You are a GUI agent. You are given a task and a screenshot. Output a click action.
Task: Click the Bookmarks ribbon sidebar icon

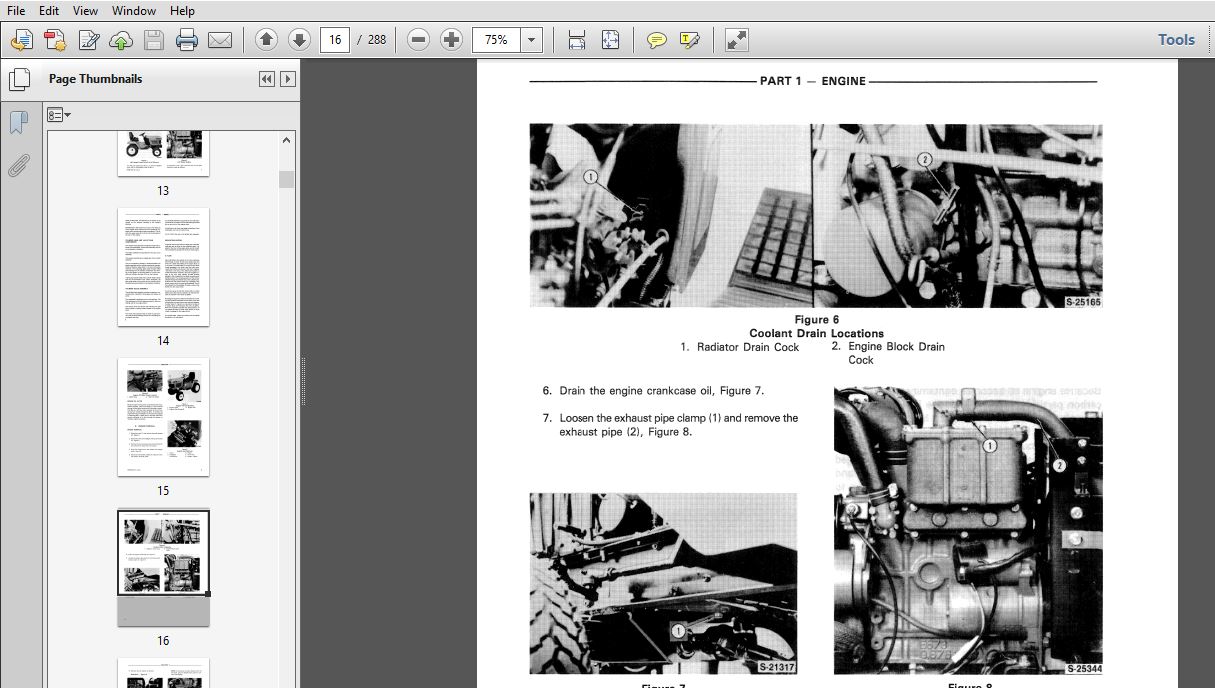point(18,122)
